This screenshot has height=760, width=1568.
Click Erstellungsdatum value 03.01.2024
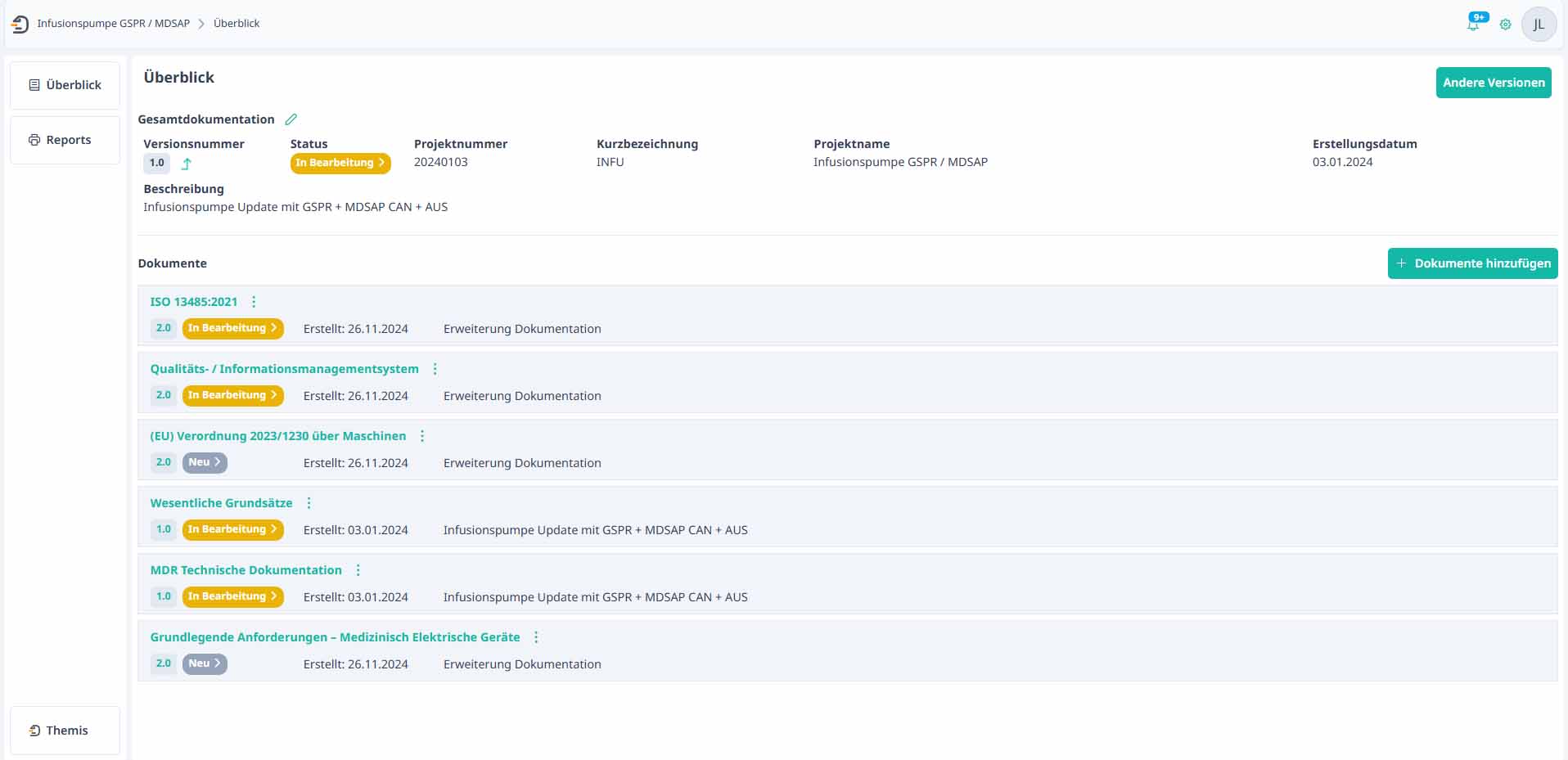pos(1343,162)
